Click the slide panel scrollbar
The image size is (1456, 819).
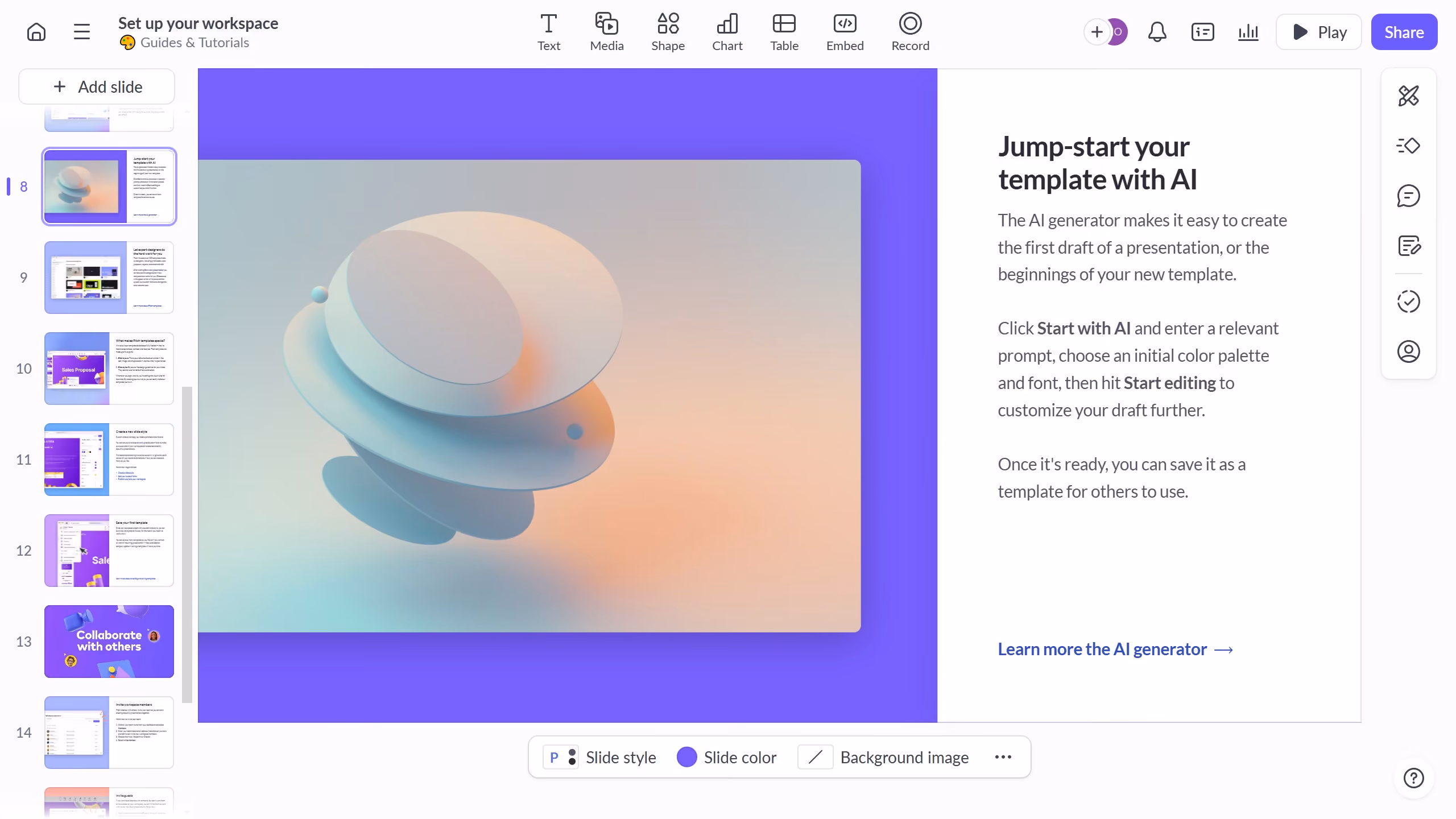[187, 545]
